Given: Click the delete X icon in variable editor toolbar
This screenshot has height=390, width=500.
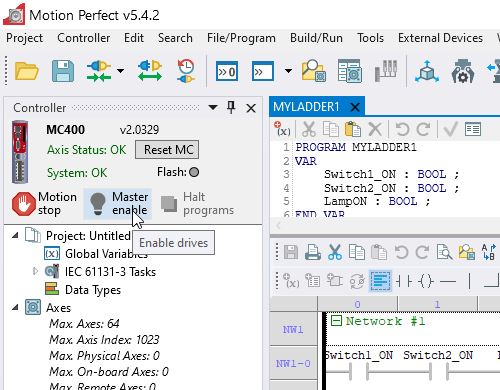Looking at the screenshot, I should tap(375, 129).
